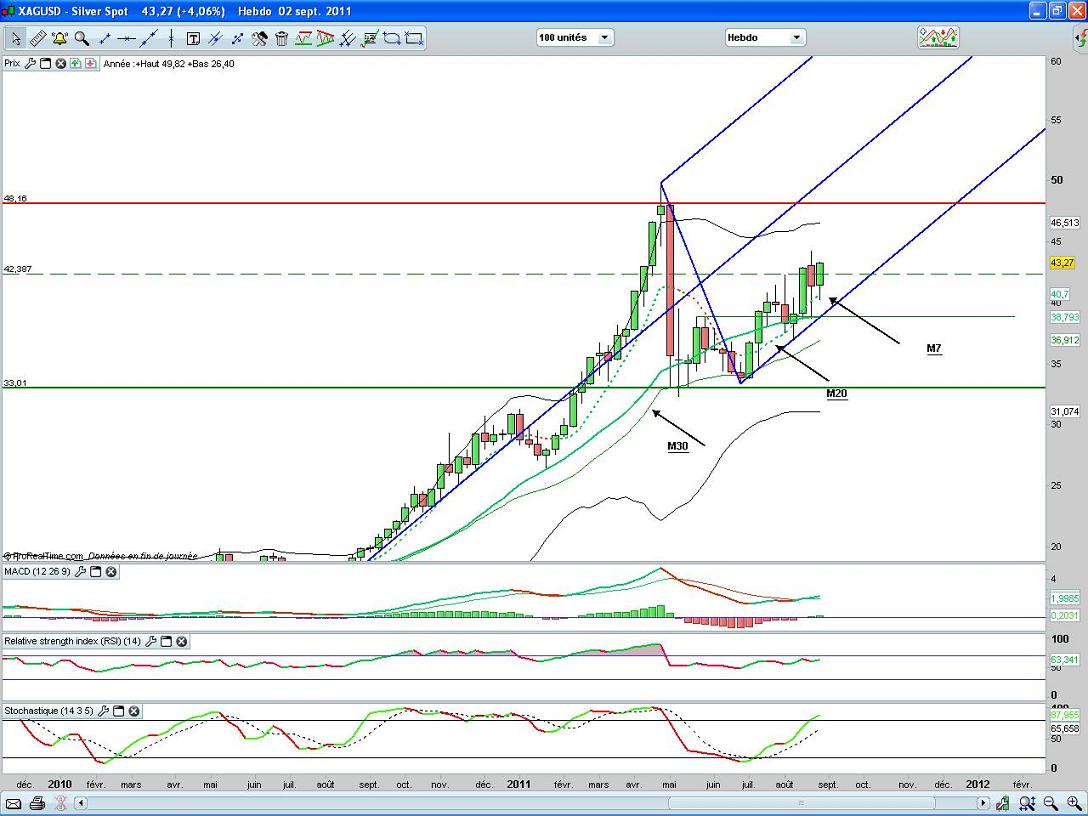Toggle the Prix panel window size

[45, 63]
